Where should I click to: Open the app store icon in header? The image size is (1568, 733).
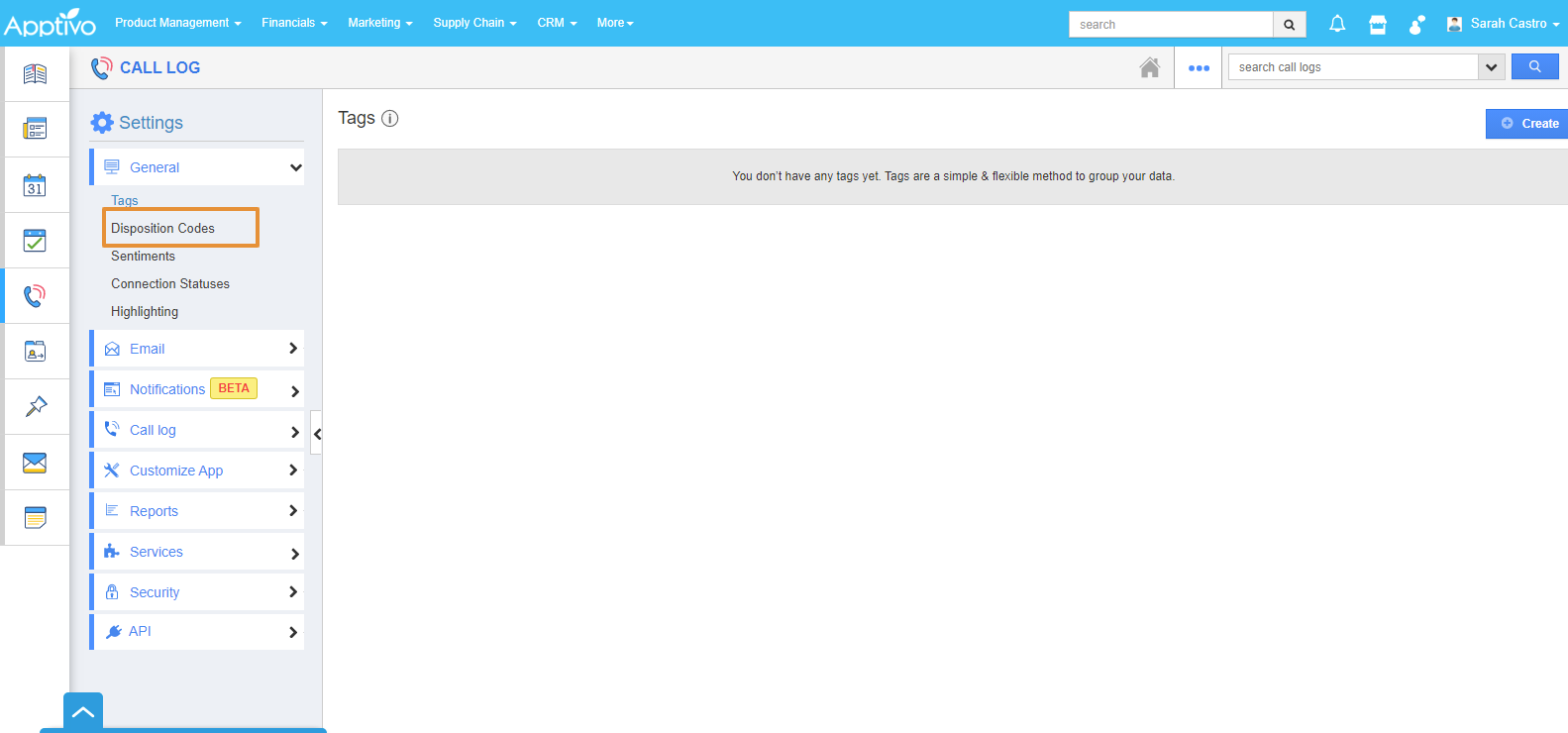pyautogui.click(x=1378, y=24)
